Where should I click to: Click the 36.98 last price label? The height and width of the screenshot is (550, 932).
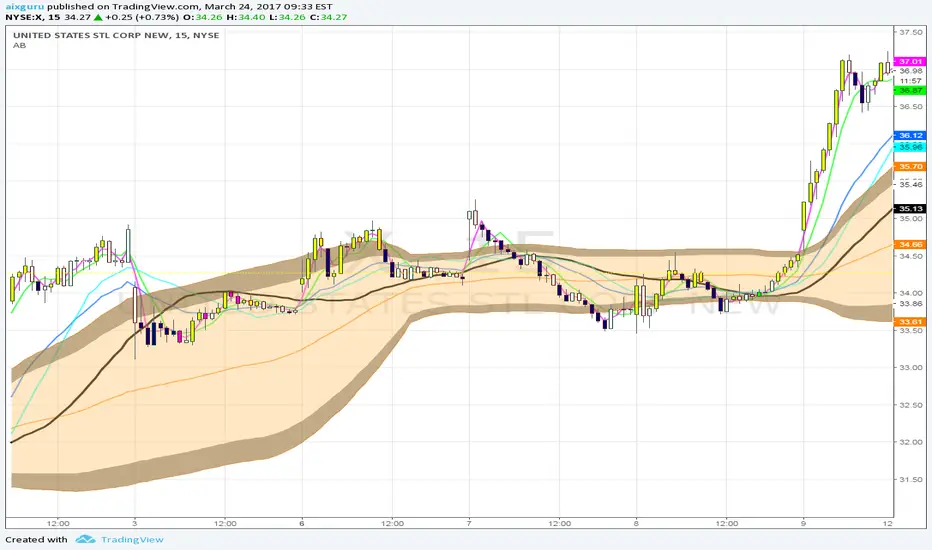(911, 71)
